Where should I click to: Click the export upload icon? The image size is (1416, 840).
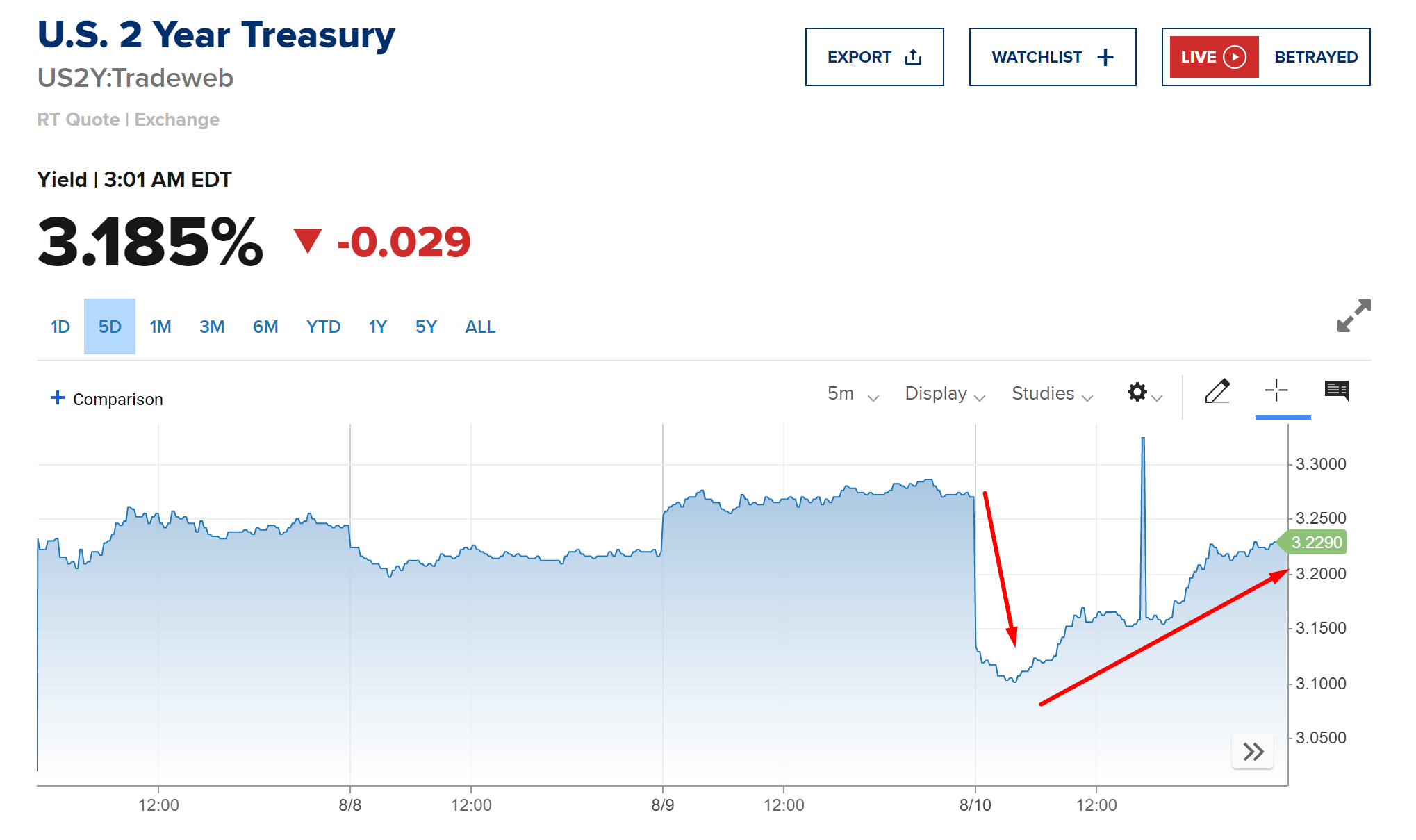pos(913,57)
